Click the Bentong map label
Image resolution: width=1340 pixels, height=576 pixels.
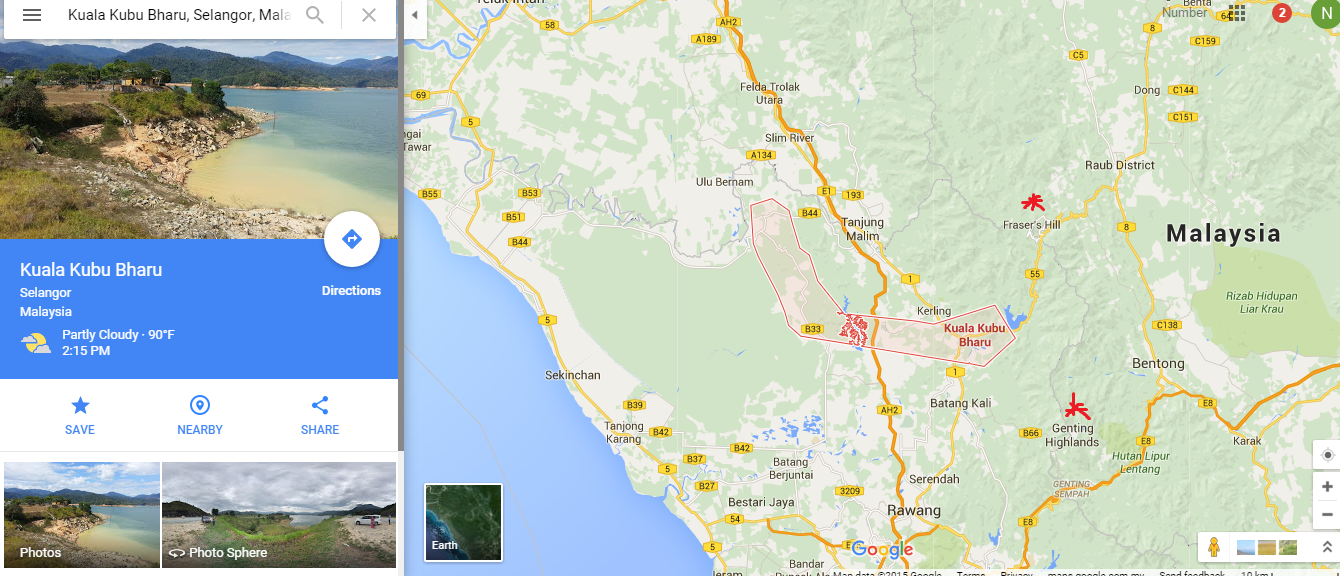coord(1158,363)
